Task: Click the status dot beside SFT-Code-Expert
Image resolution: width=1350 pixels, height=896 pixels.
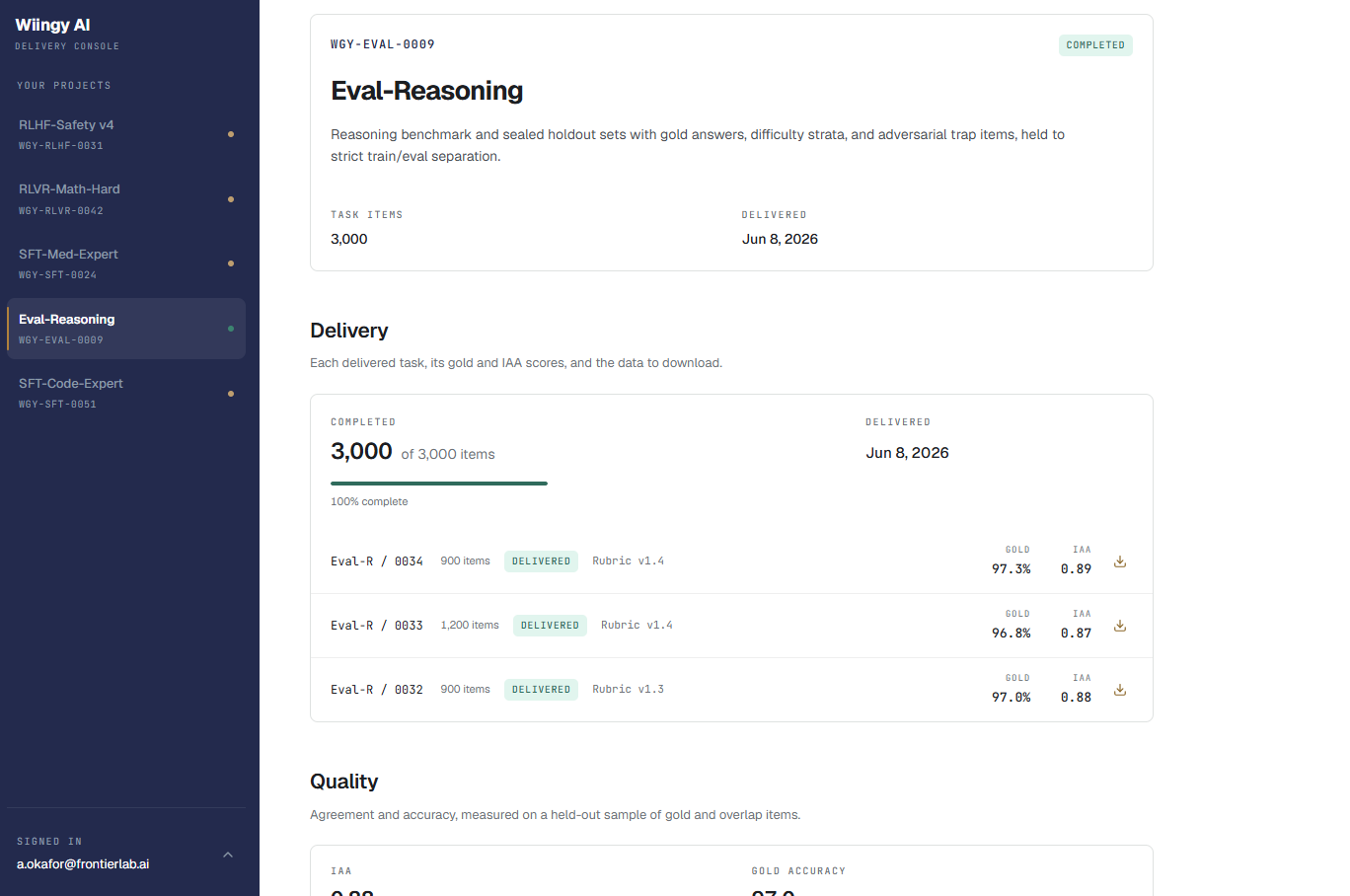Action: [231, 394]
